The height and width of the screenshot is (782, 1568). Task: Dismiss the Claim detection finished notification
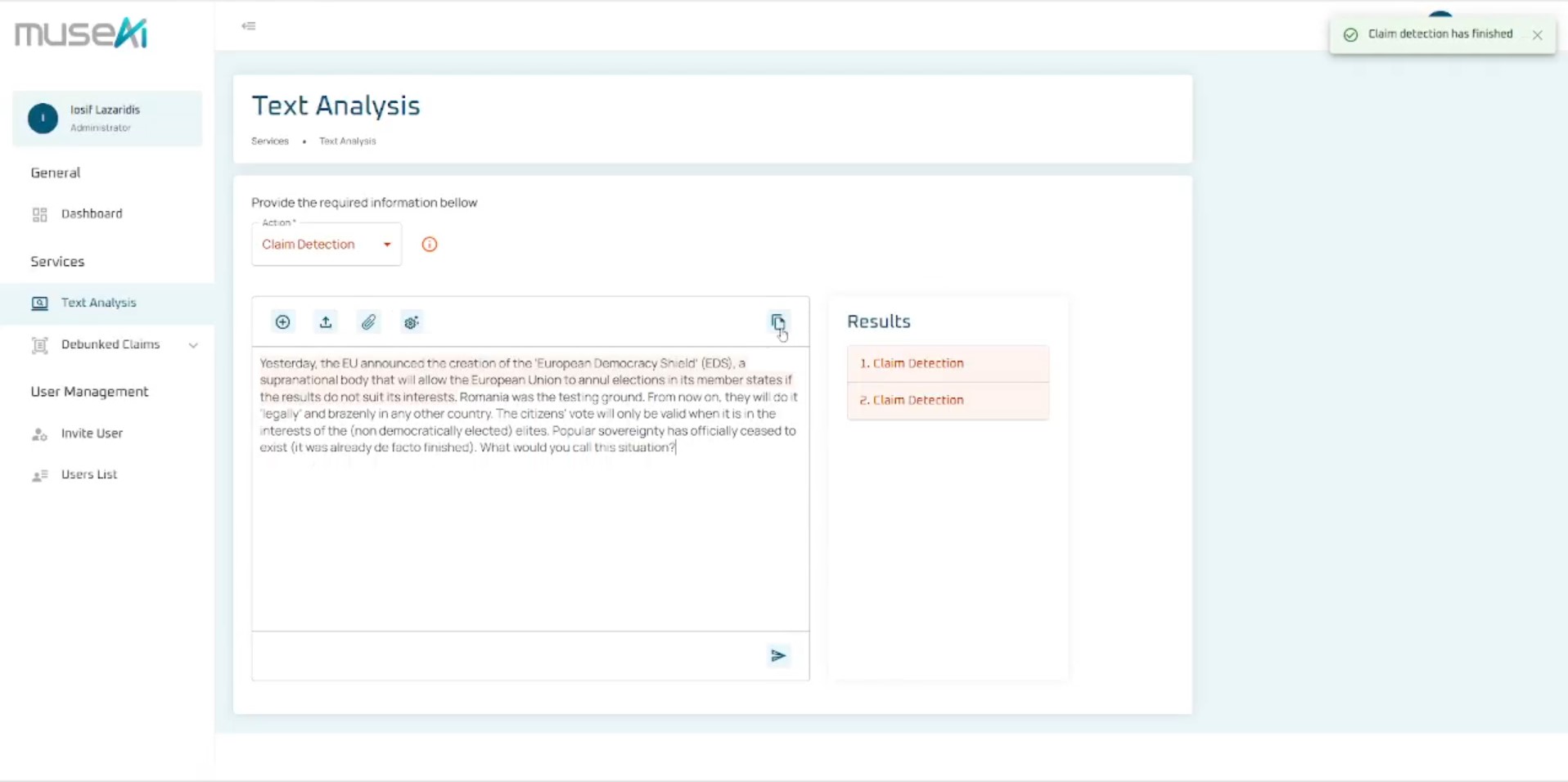pyautogui.click(x=1537, y=35)
